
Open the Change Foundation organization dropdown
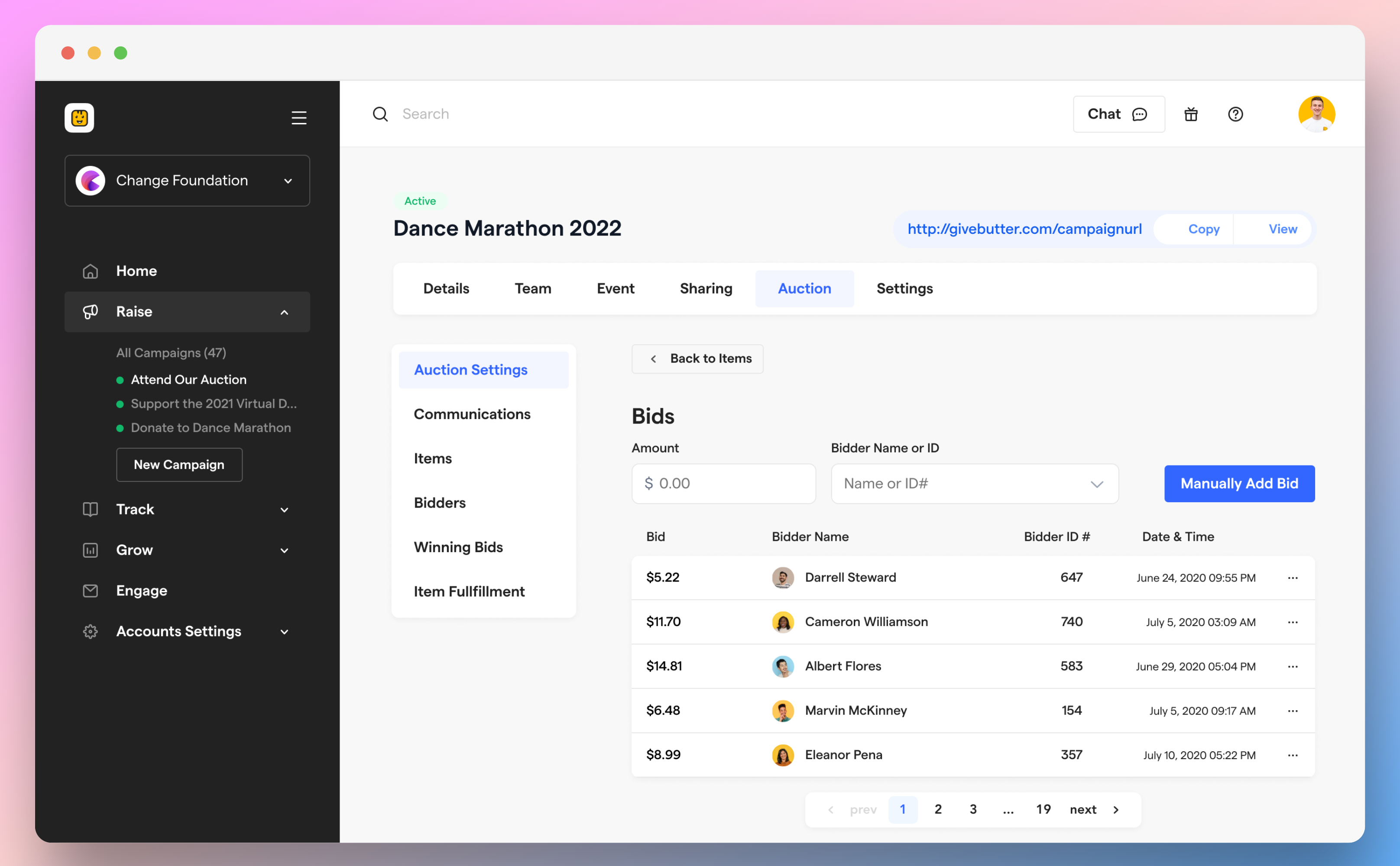(x=187, y=181)
